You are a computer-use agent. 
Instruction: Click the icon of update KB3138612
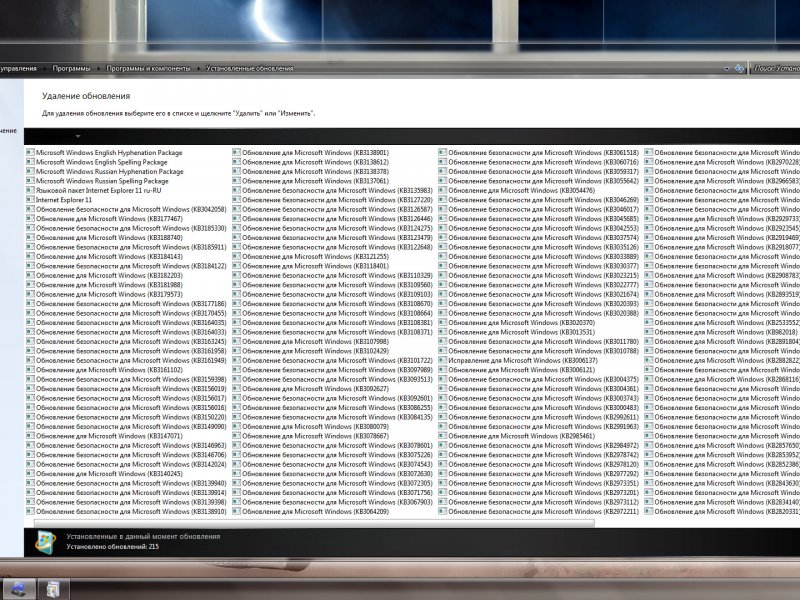(x=237, y=162)
